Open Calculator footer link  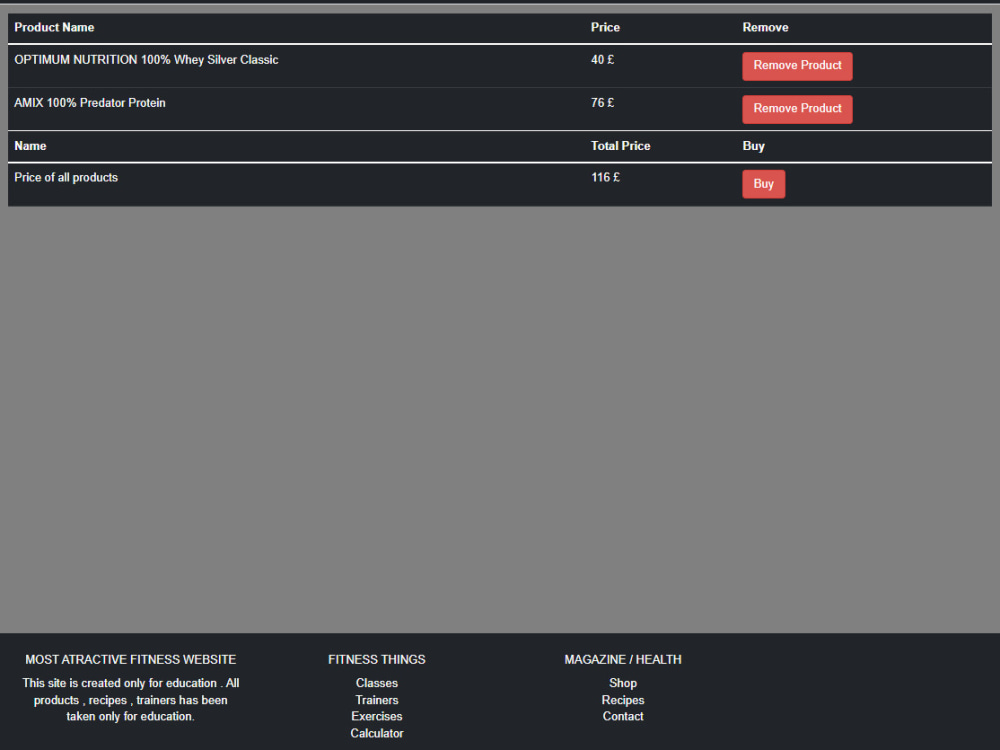(x=376, y=733)
